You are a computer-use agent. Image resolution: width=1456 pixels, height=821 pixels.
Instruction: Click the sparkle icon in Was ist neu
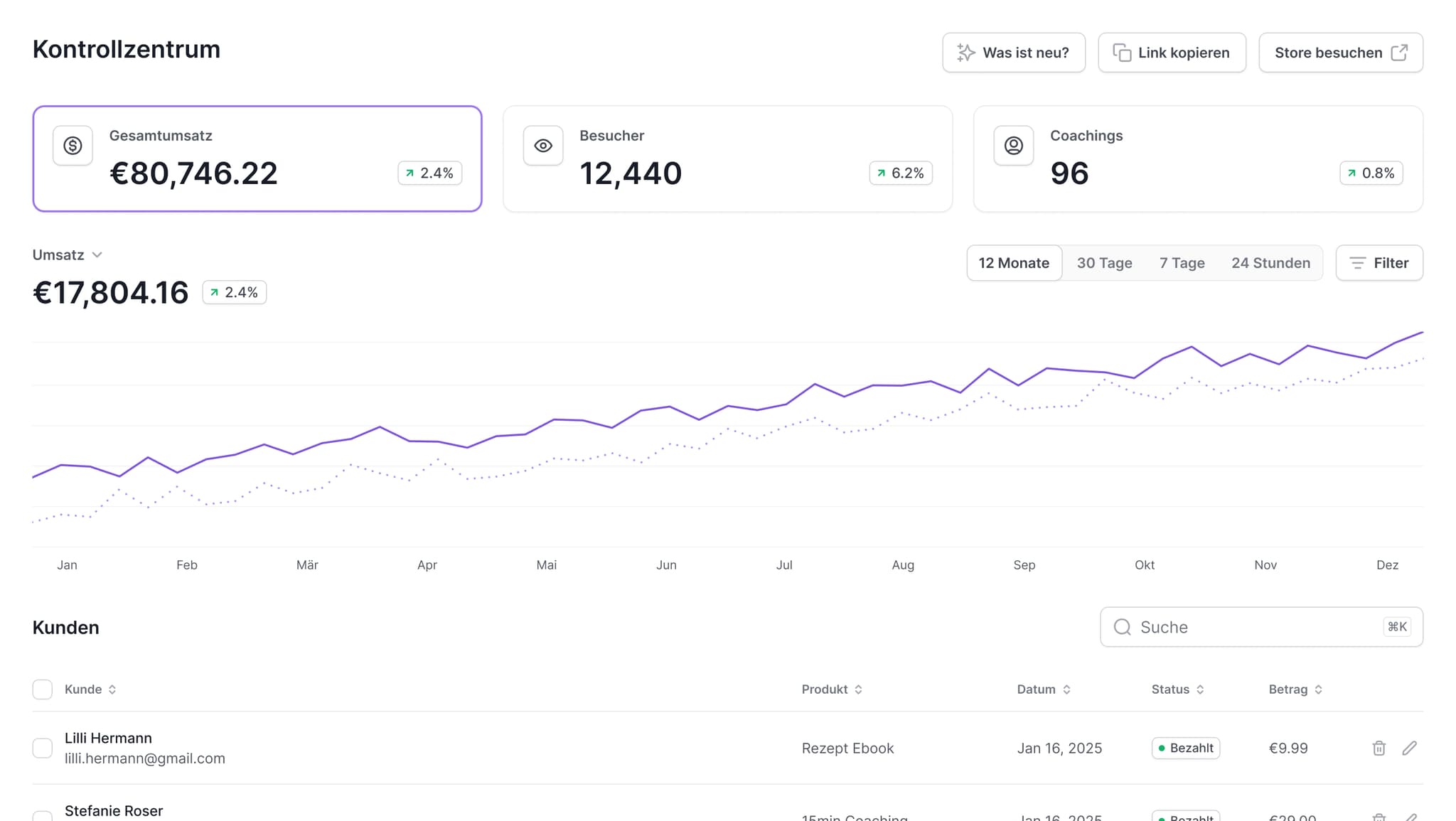point(965,53)
